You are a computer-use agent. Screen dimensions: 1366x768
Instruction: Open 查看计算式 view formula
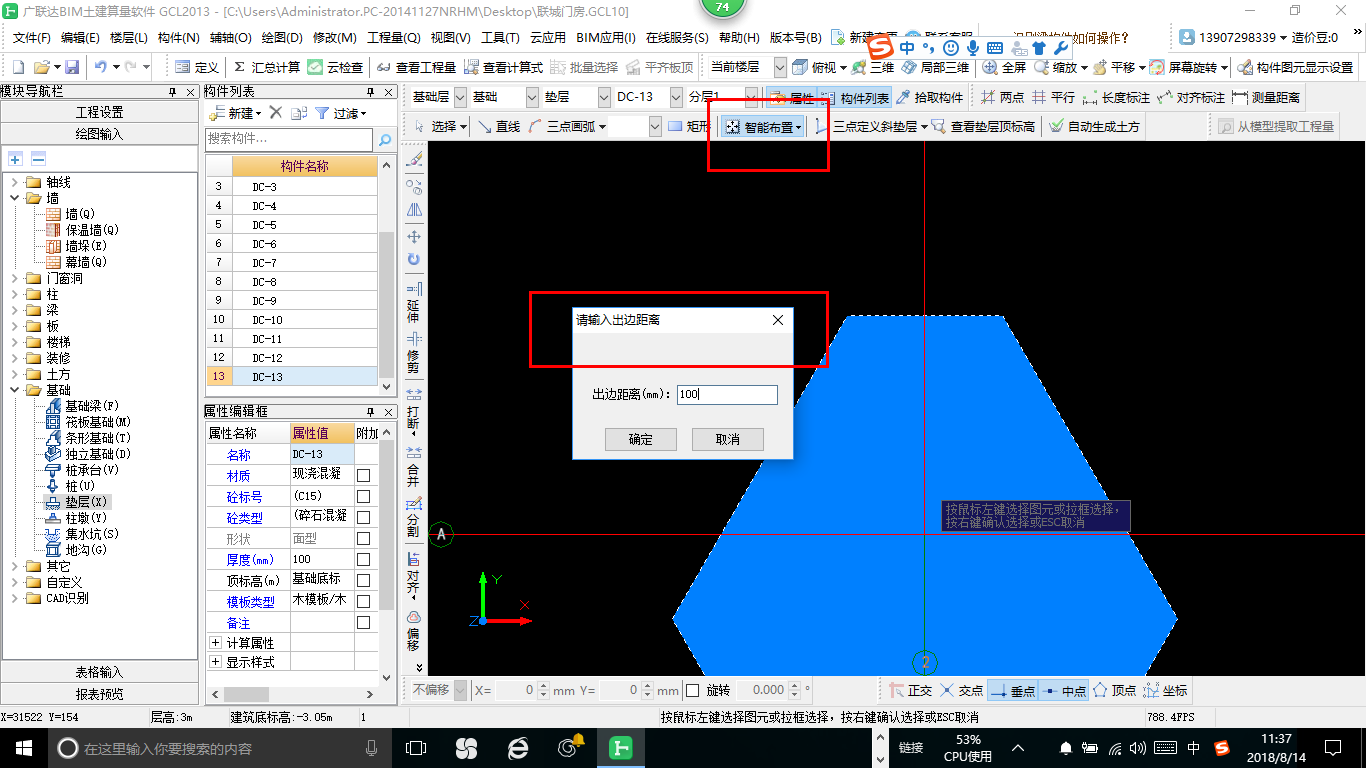(x=503, y=67)
